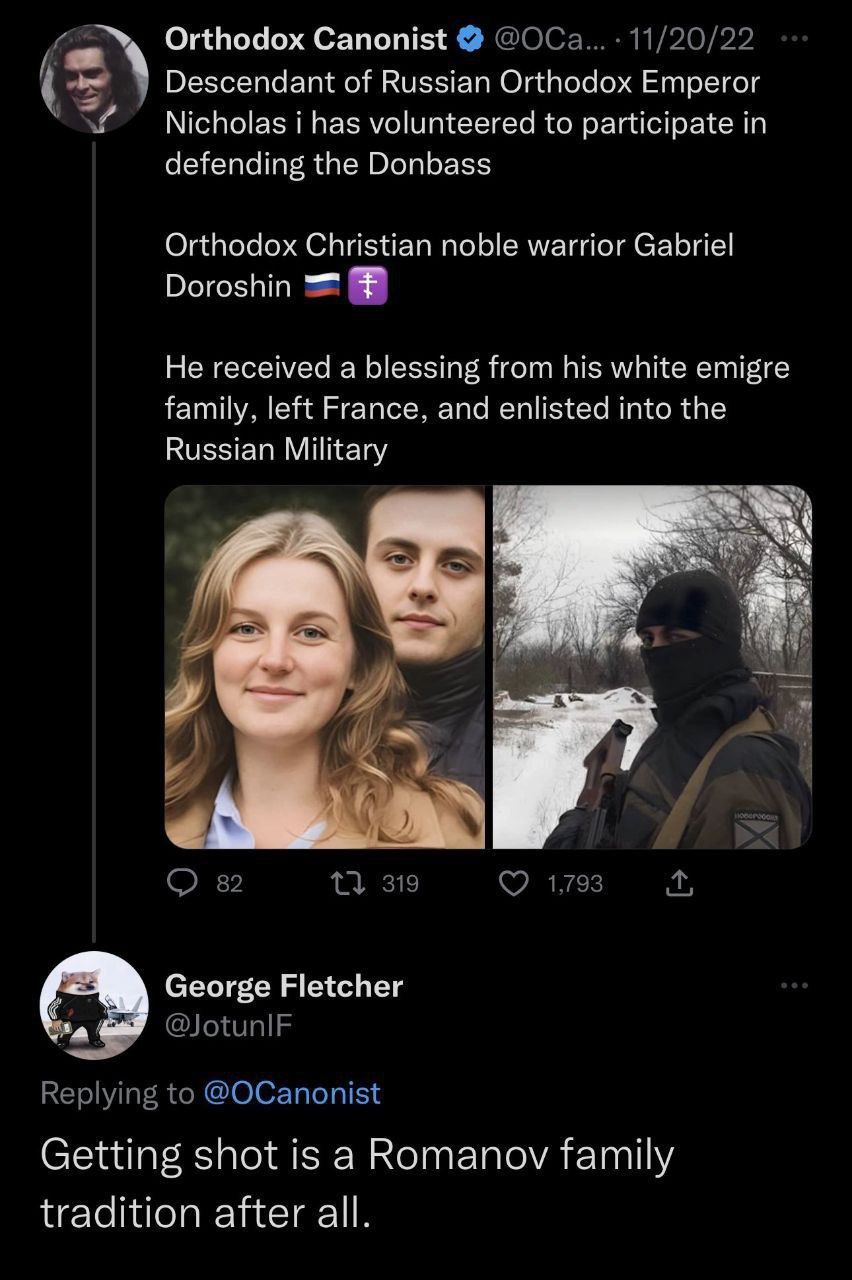Click the 1,793 likes count
Screen dimensions: 852x1280
[x=575, y=883]
